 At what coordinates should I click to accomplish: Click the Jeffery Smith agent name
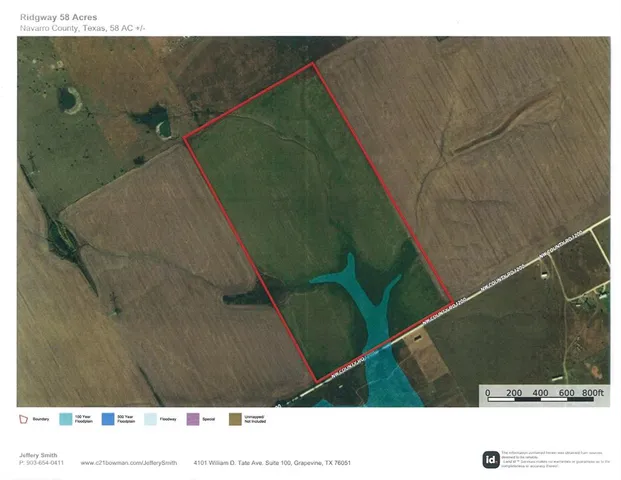(x=38, y=455)
